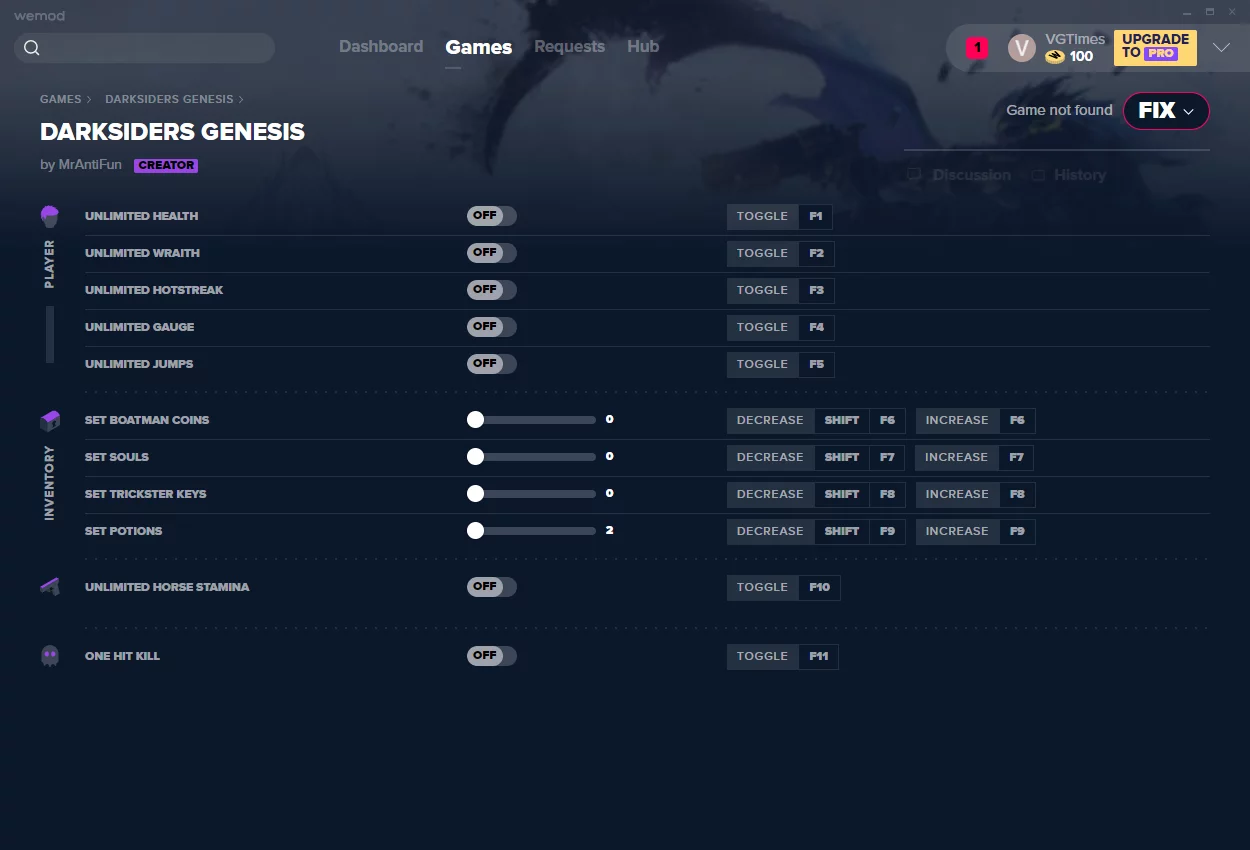Click Toggle hotkey for Unlimited Jumps
Viewport: 1250px width, 850px height.
(763, 364)
